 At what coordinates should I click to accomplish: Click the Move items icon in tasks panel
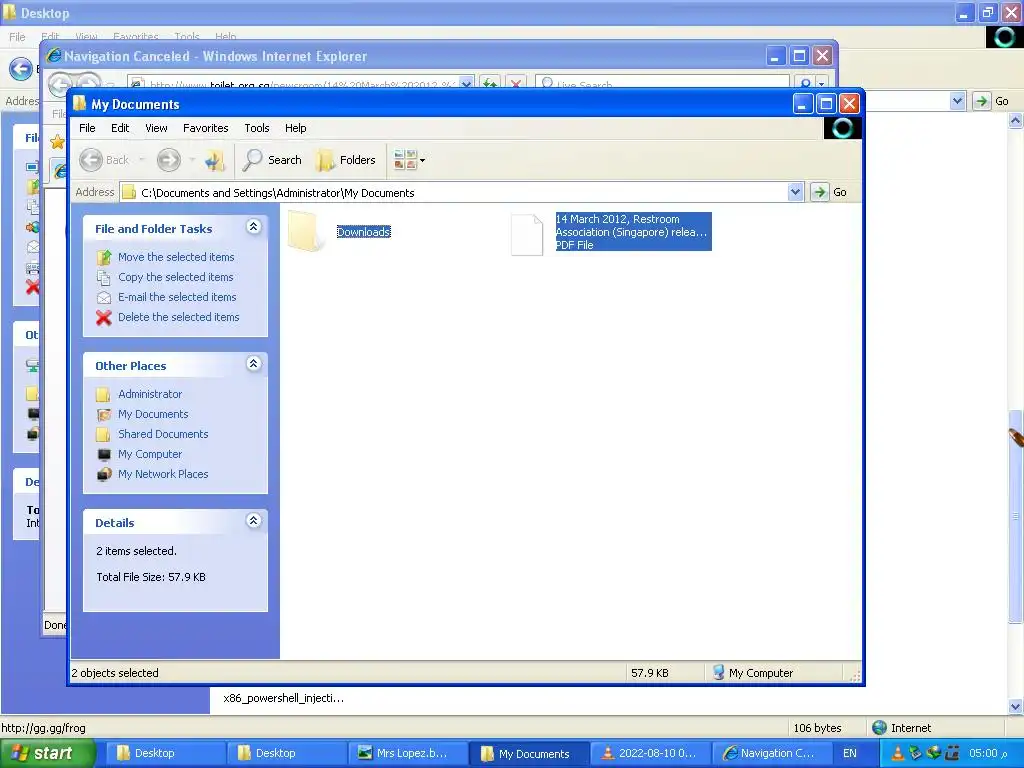click(104, 258)
